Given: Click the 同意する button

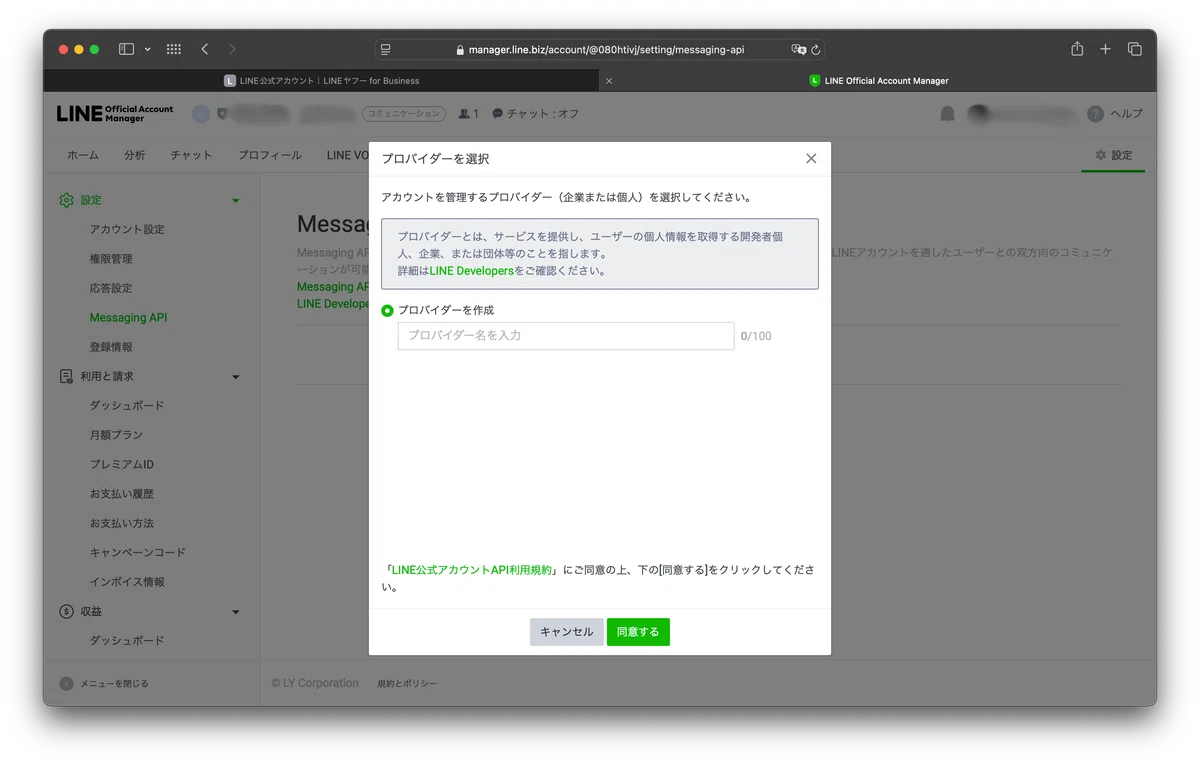Looking at the screenshot, I should [638, 632].
